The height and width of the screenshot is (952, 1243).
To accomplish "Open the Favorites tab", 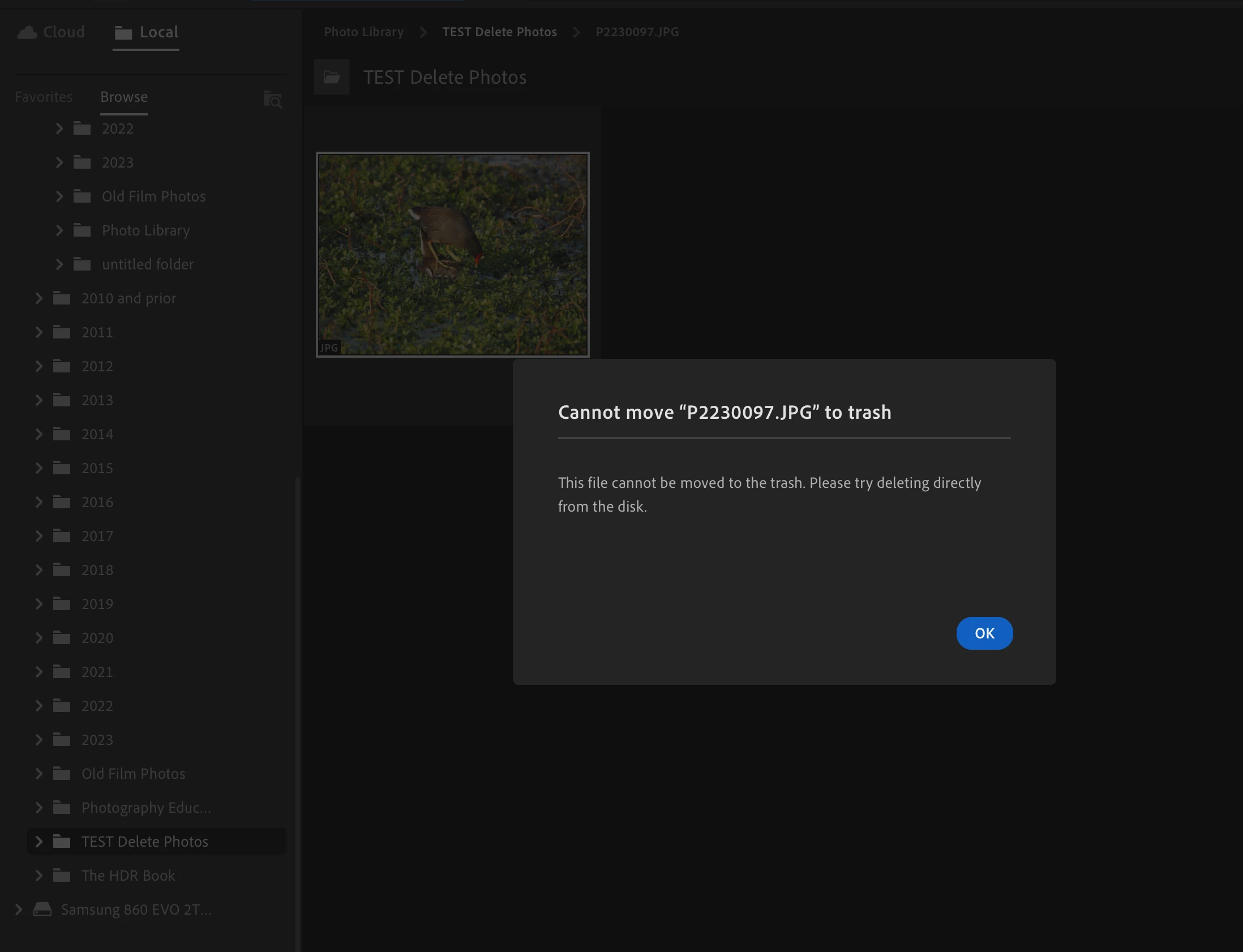I will [x=44, y=97].
